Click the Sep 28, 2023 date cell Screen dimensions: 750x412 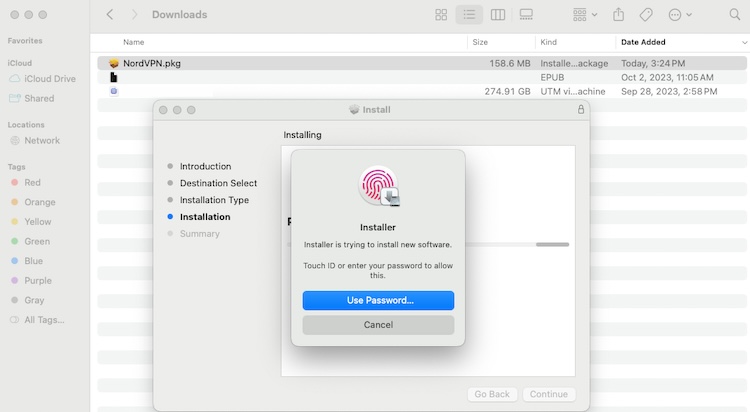pyautogui.click(x=669, y=91)
